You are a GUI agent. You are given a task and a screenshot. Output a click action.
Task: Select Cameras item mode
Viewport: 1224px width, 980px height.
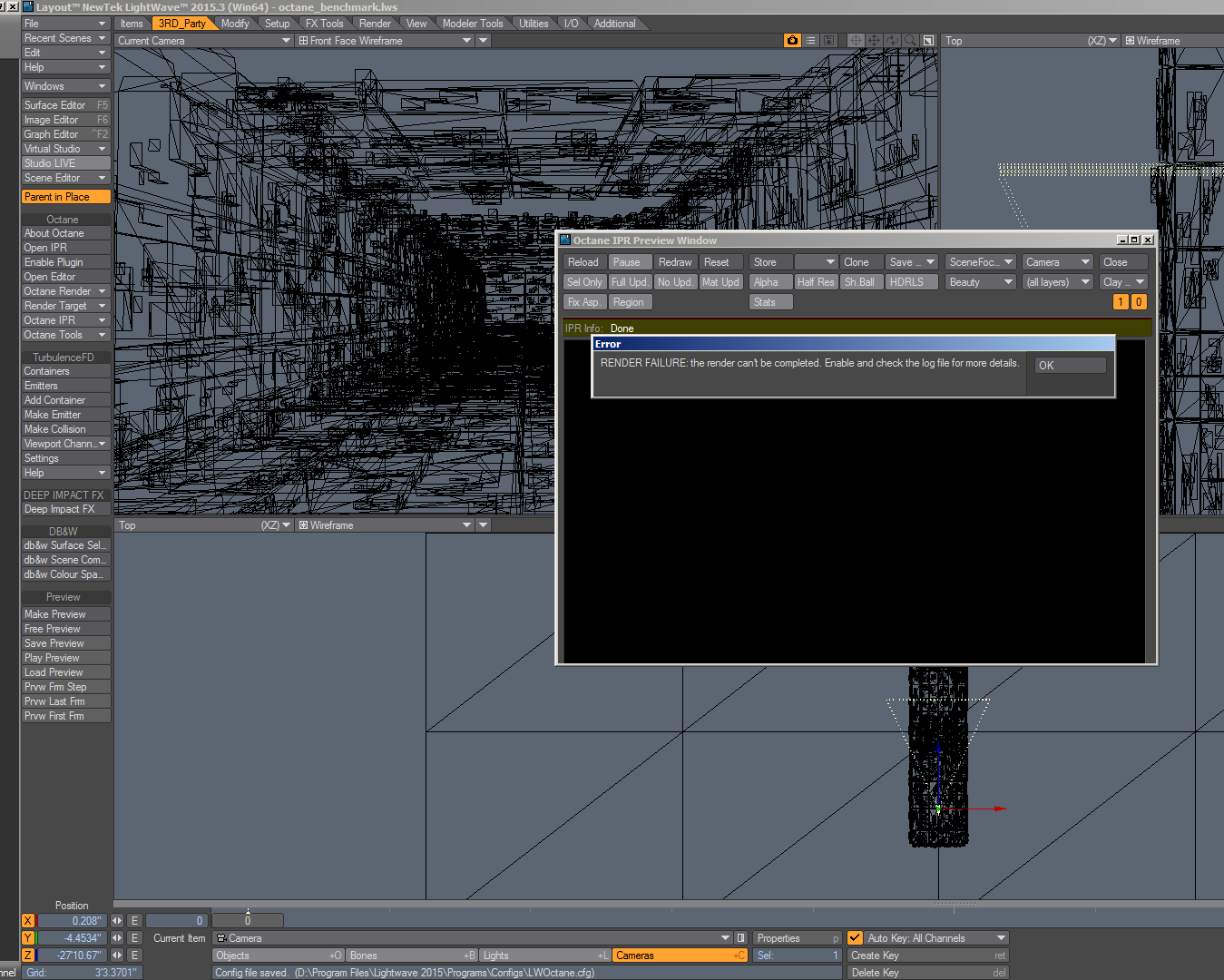coord(681,955)
